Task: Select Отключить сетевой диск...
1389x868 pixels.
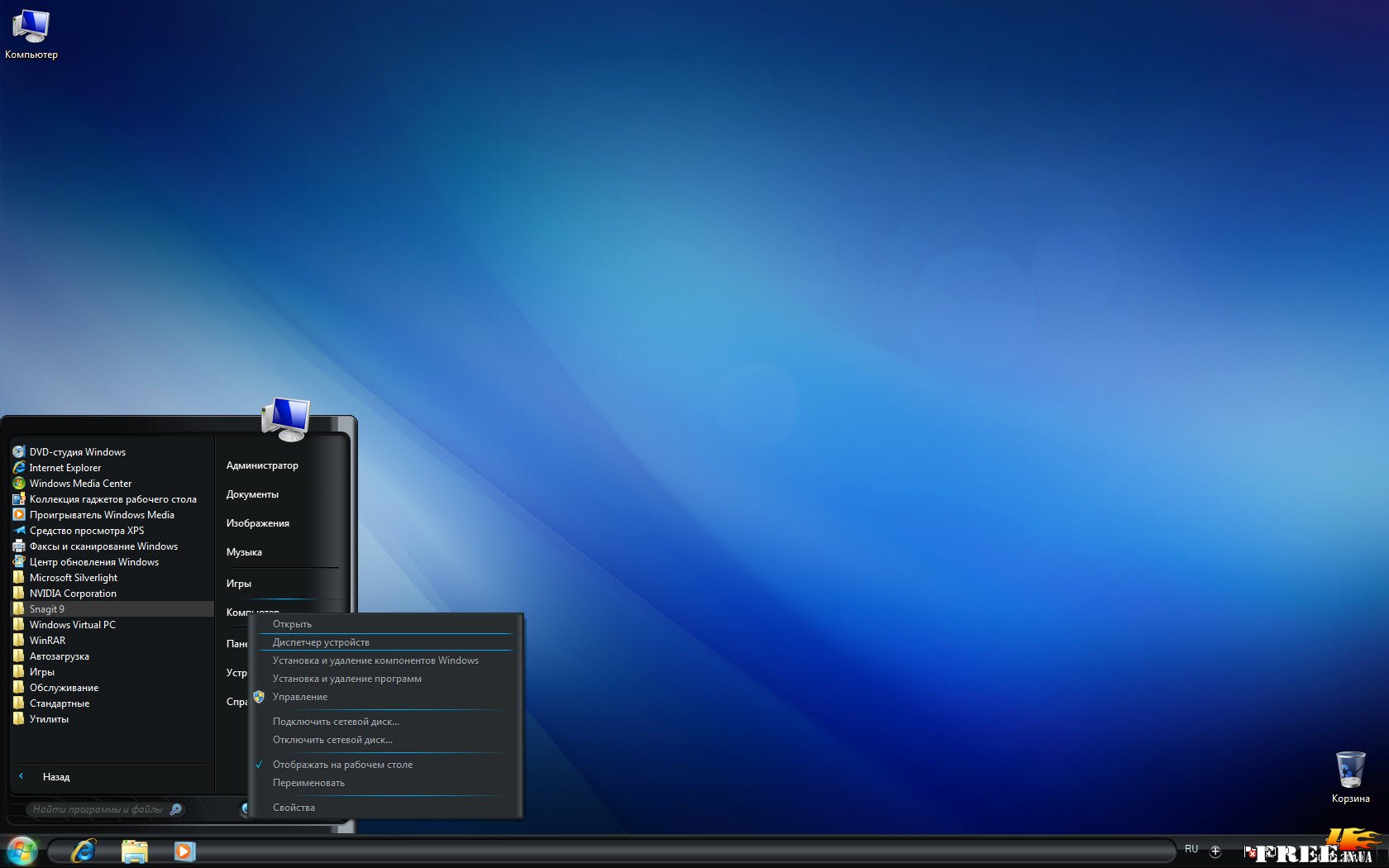Action: point(385,740)
